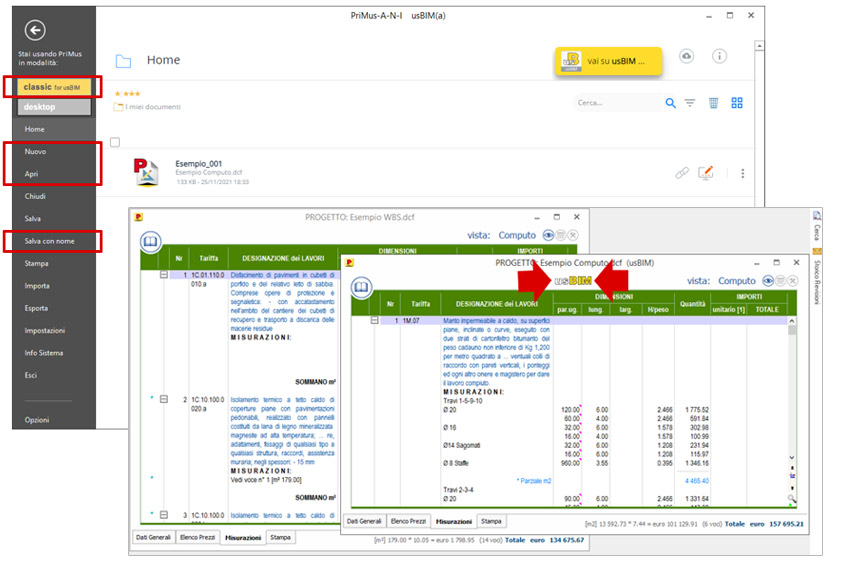The image size is (841, 575).
Task: Select Salva con nome in sidebar
Action: click(49, 241)
